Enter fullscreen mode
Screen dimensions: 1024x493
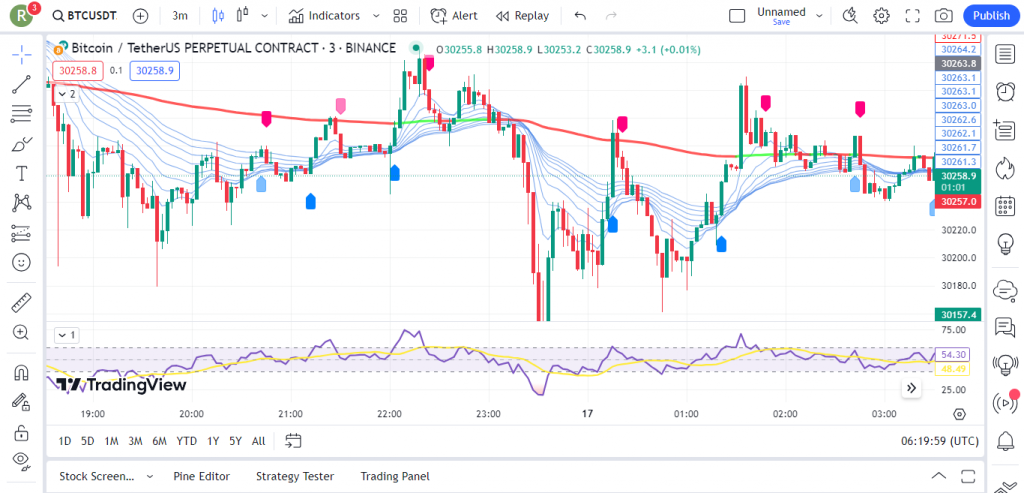pyautogui.click(x=912, y=16)
